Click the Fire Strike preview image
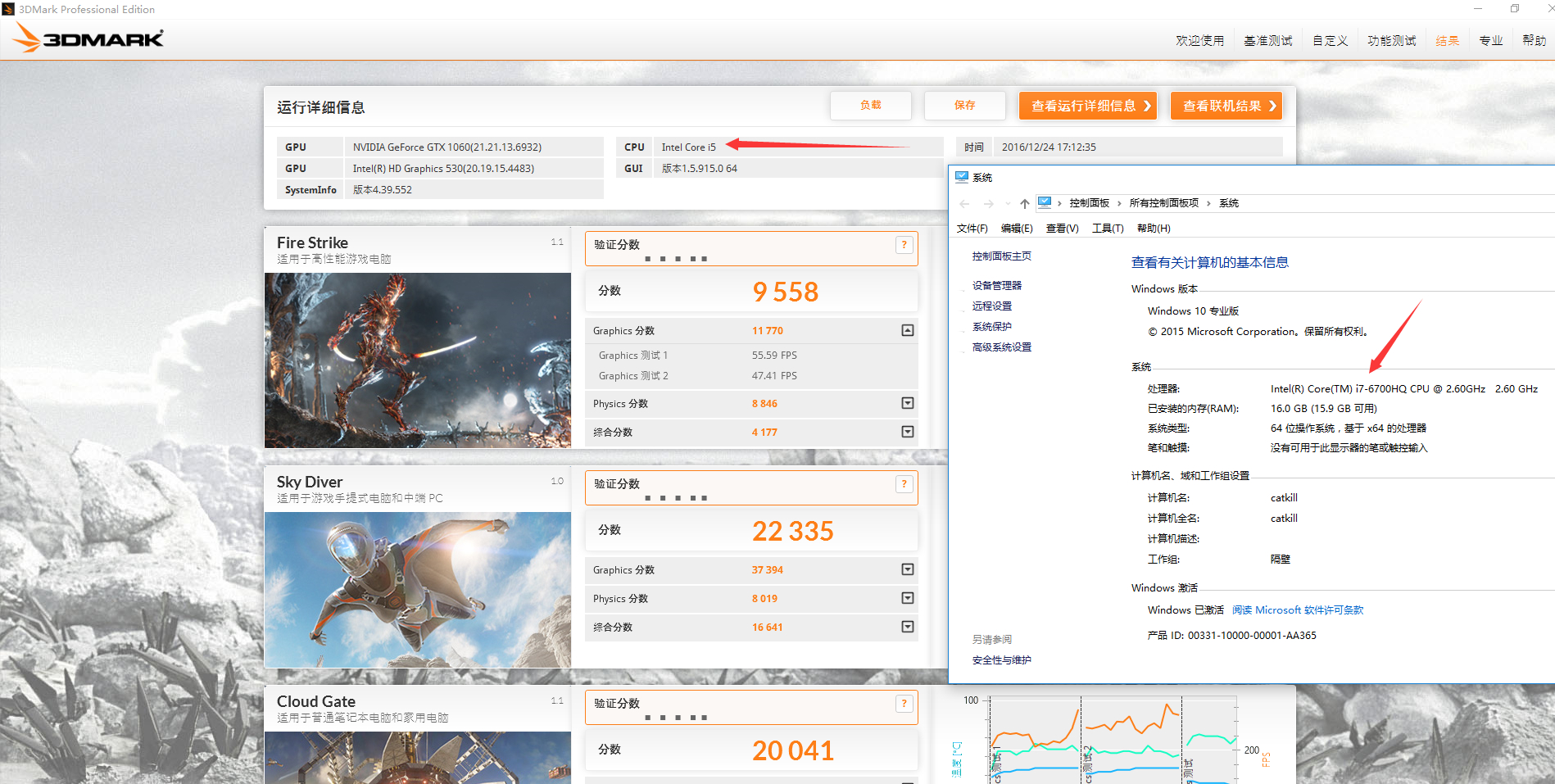 coord(418,360)
